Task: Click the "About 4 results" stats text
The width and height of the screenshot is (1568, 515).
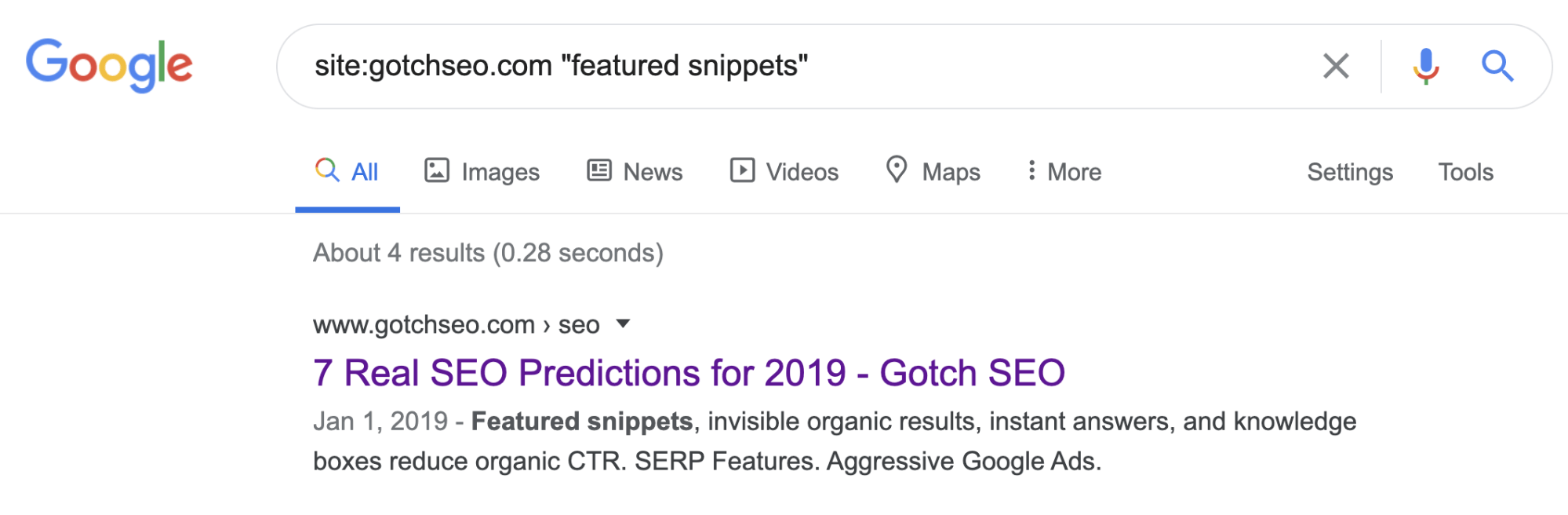Action: pos(488,253)
